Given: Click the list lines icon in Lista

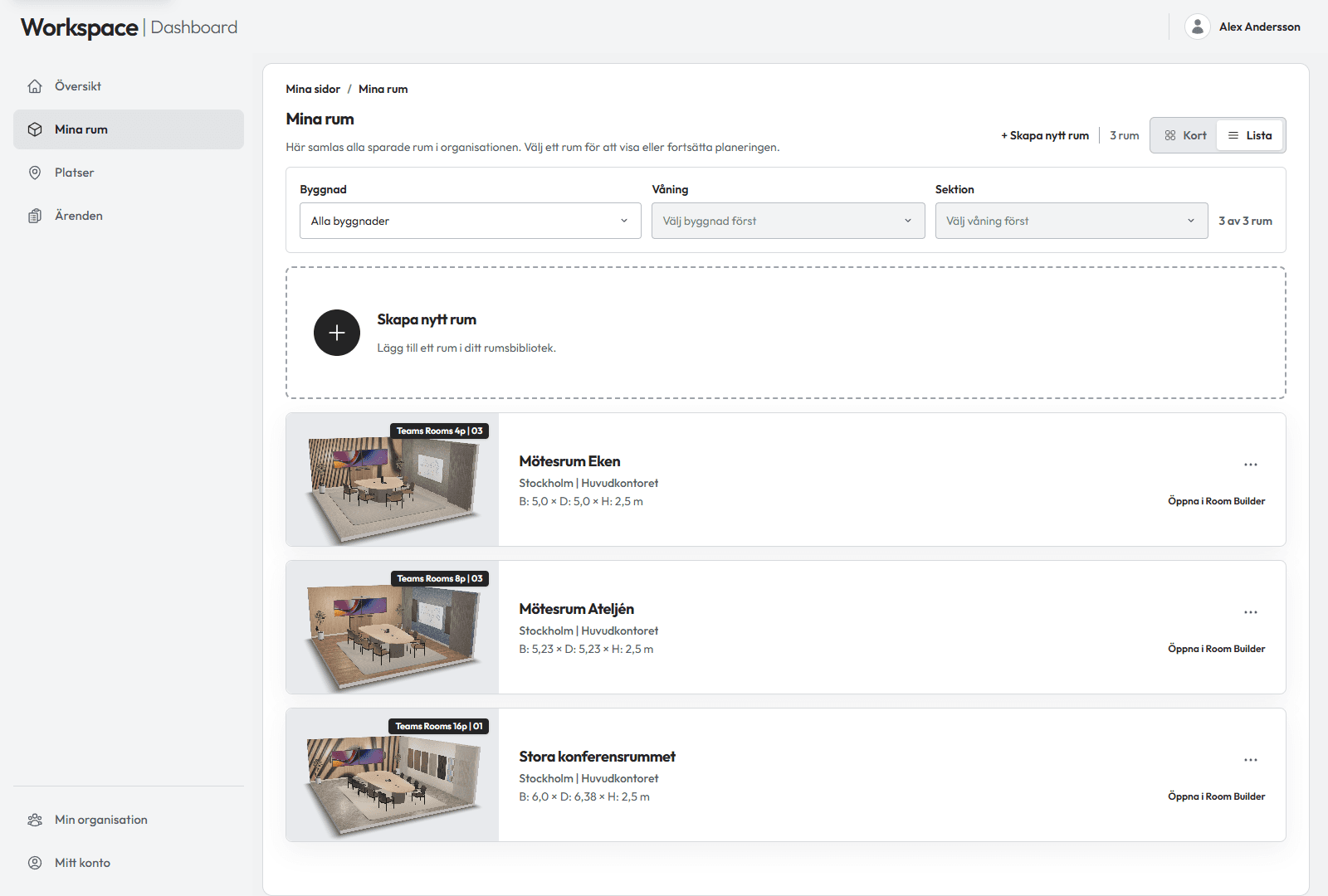Looking at the screenshot, I should (1233, 135).
